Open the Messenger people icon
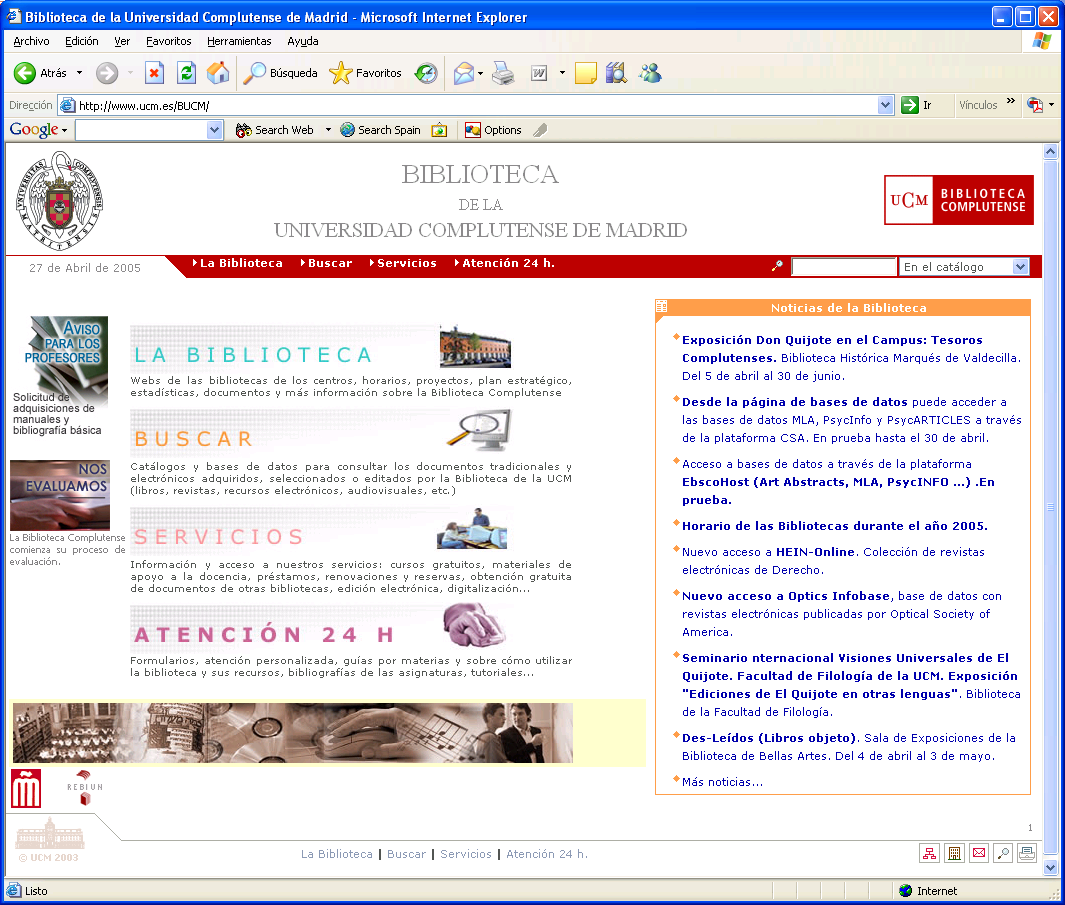Screen dimensions: 1065x905 point(650,73)
